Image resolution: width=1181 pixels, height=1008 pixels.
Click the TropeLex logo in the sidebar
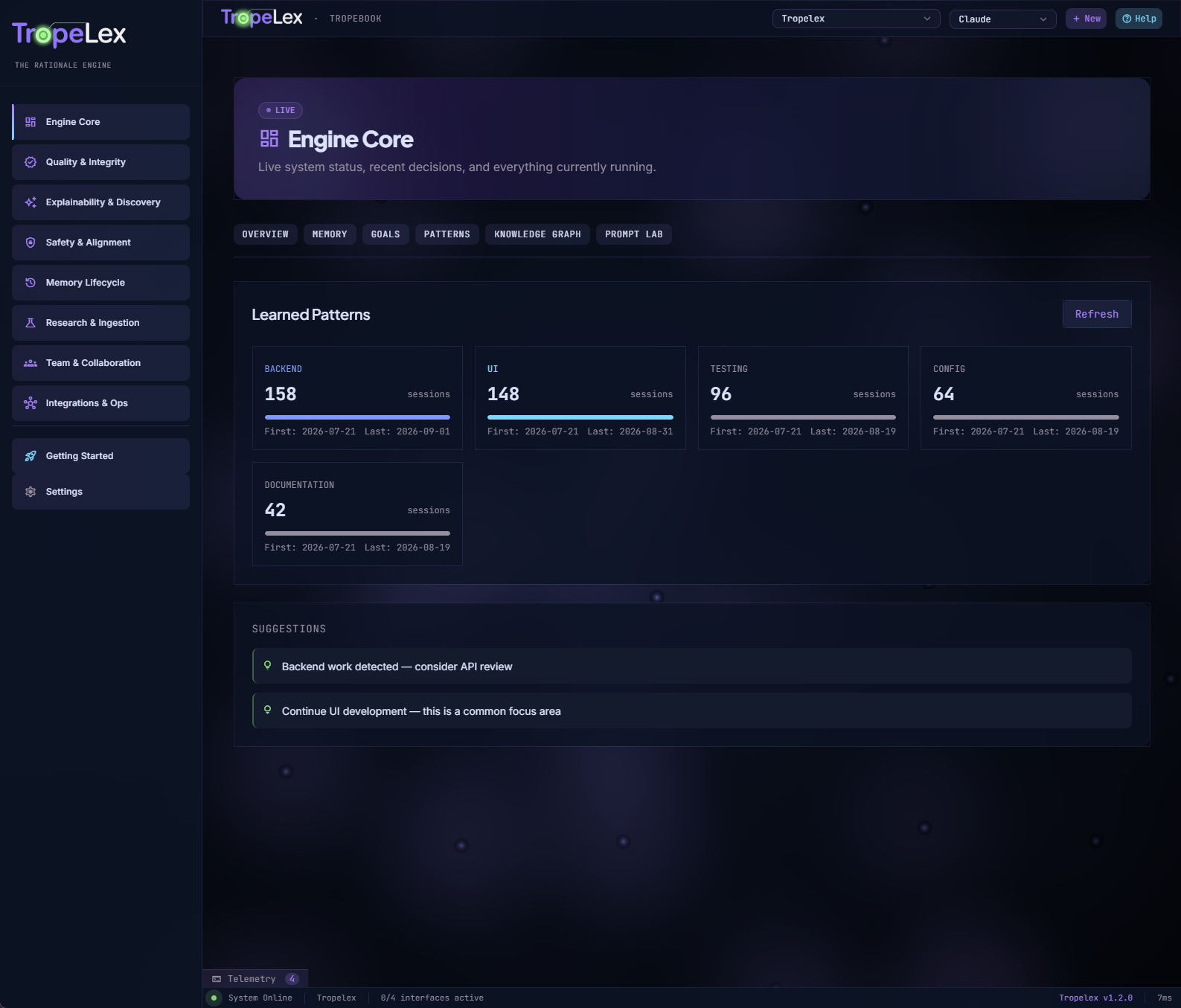pyautogui.click(x=69, y=34)
